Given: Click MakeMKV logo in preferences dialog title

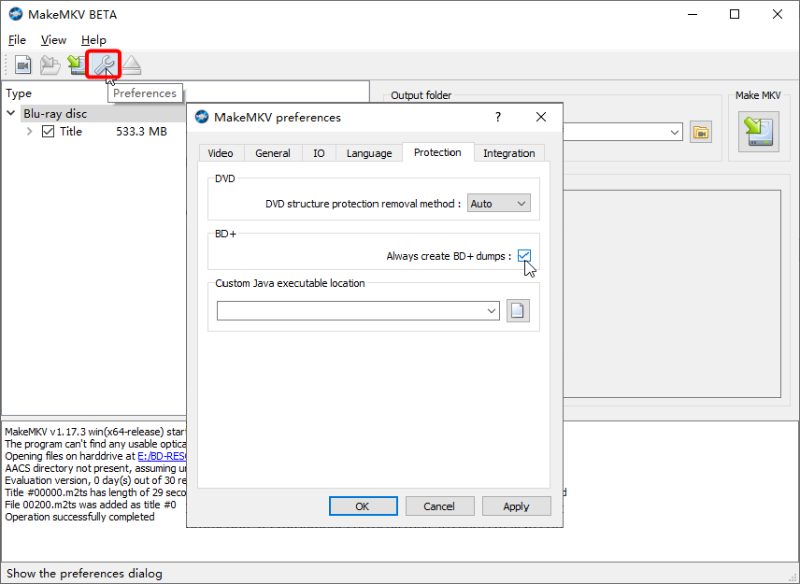Looking at the screenshot, I should (x=202, y=117).
